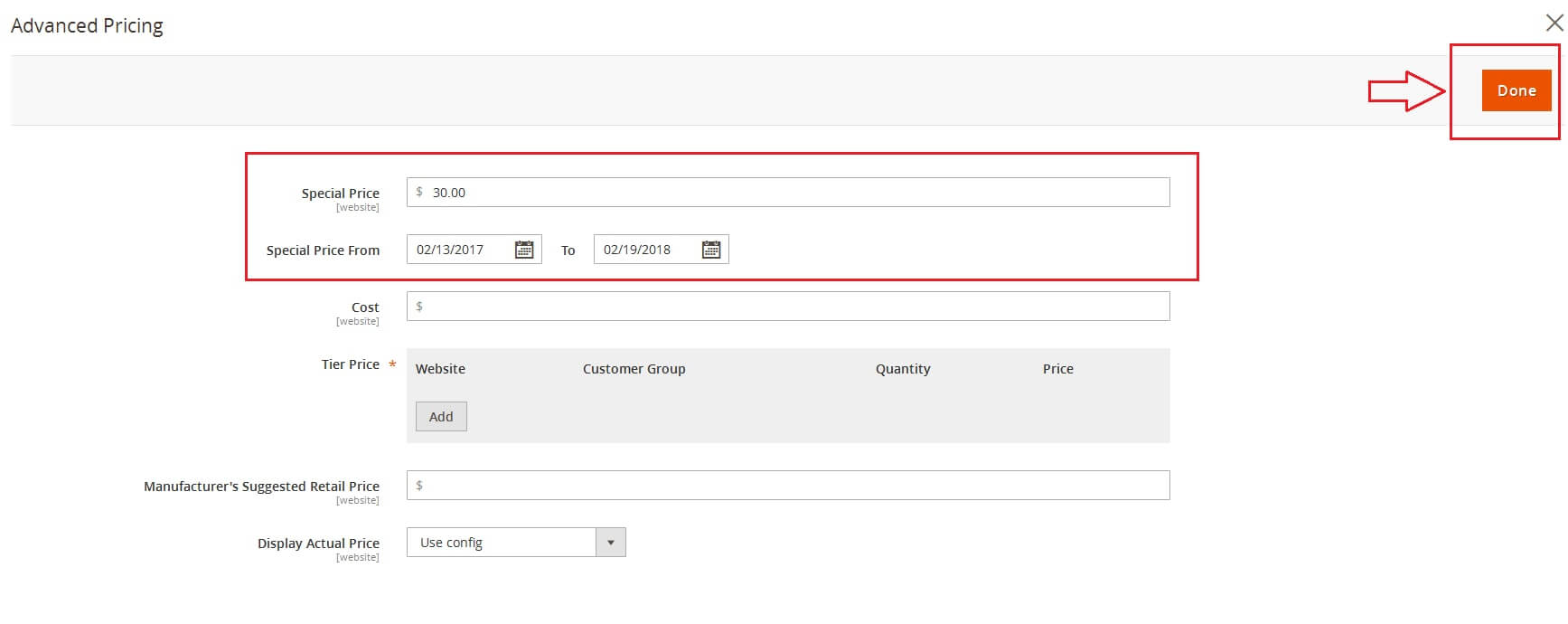Add a new Tier Price row
The width and height of the screenshot is (1568, 624).
tap(441, 417)
